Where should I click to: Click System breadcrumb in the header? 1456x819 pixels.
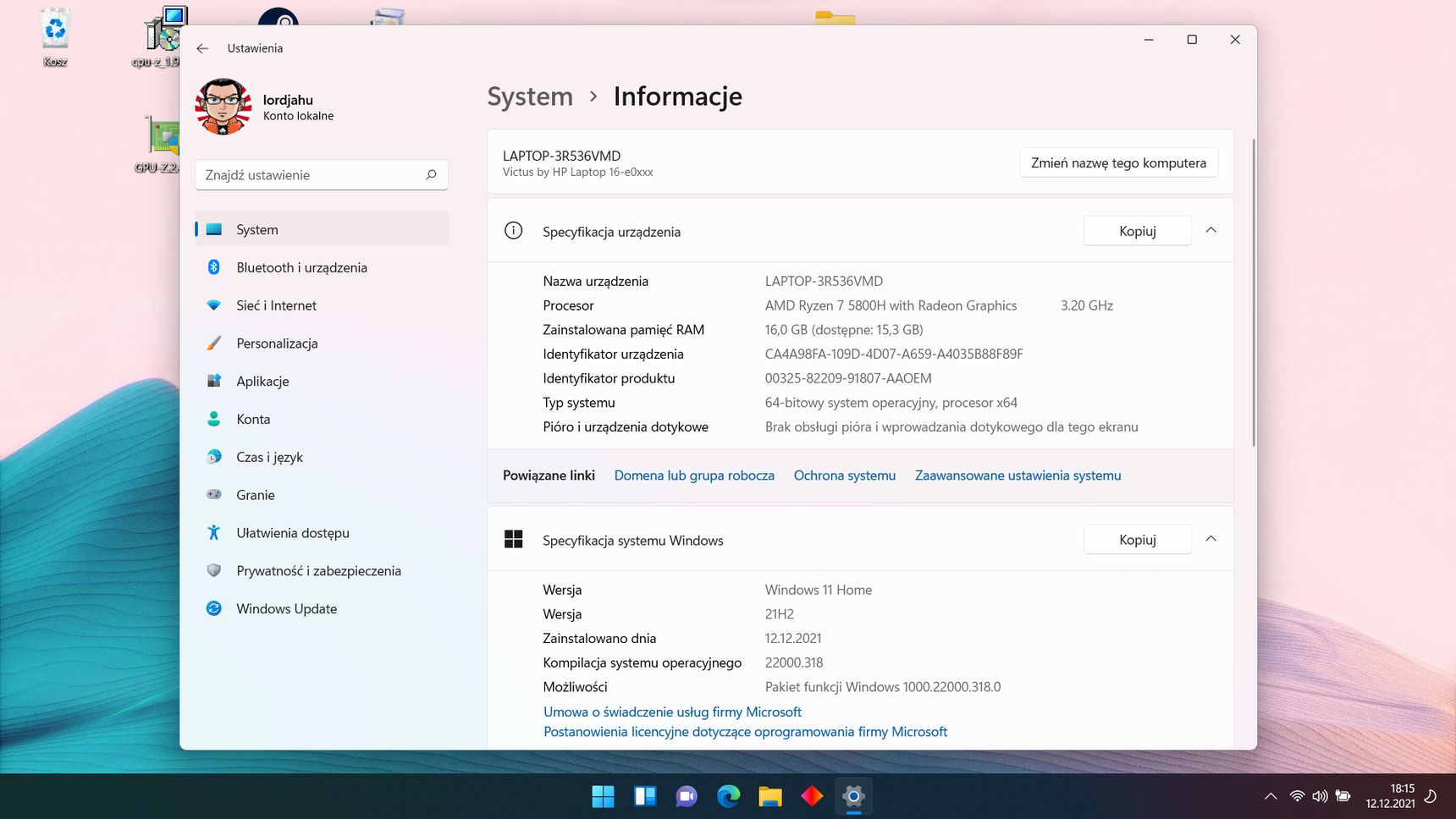tap(530, 96)
